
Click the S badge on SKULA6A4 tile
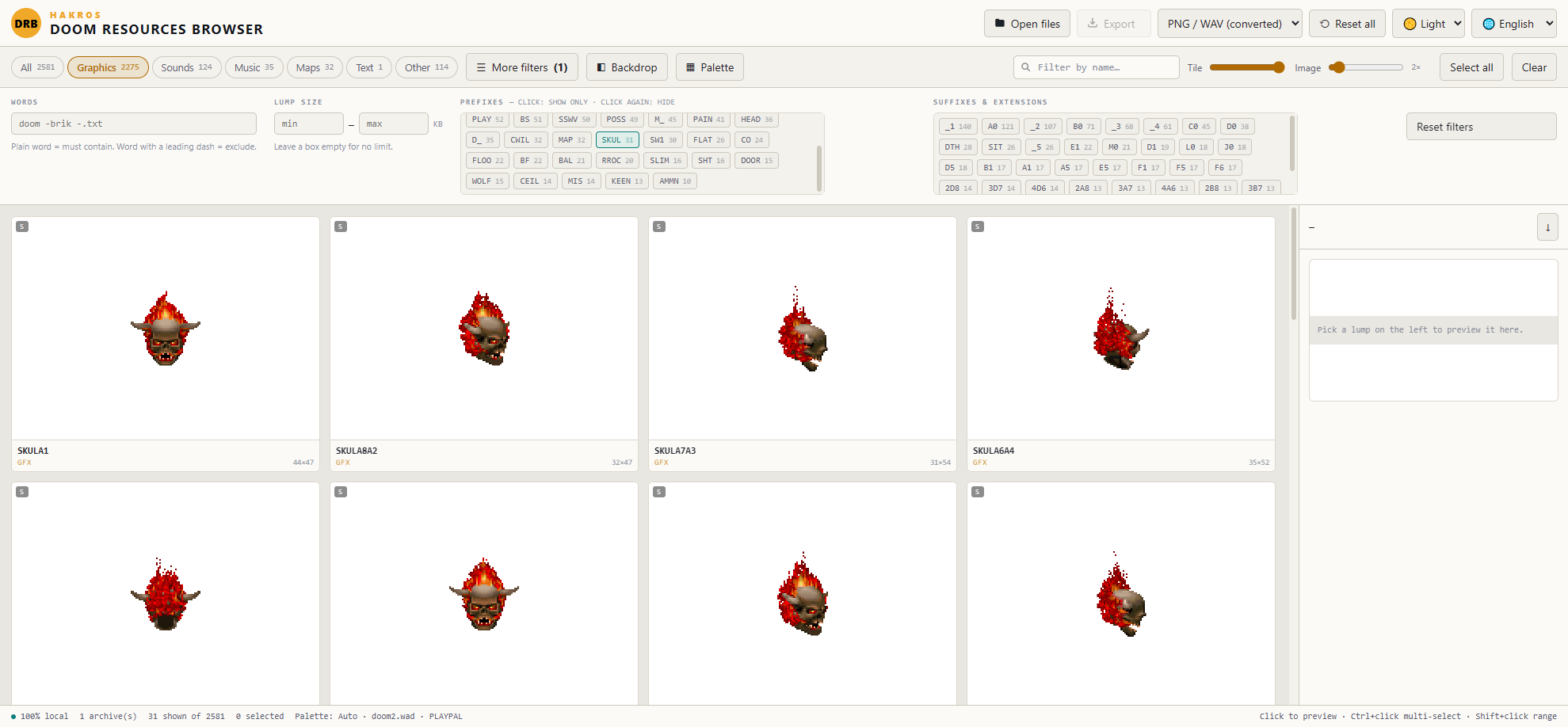[x=978, y=226]
